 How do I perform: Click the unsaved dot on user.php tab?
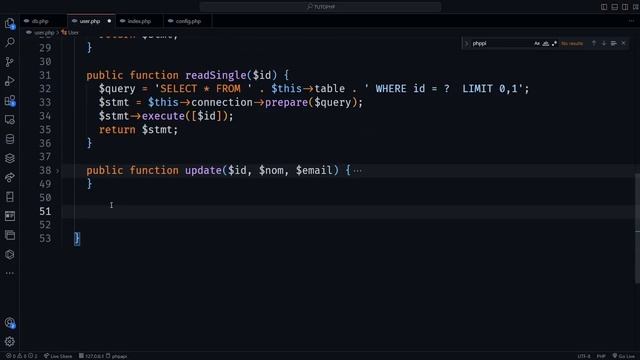click(x=109, y=21)
